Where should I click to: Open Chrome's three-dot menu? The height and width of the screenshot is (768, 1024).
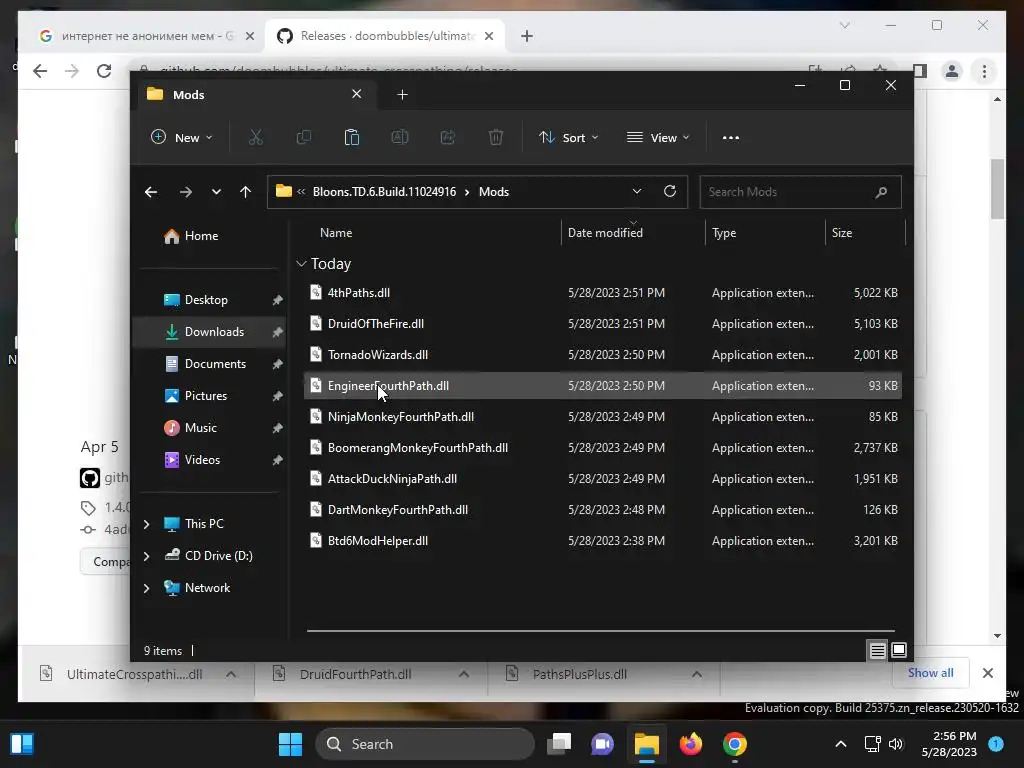click(x=984, y=71)
